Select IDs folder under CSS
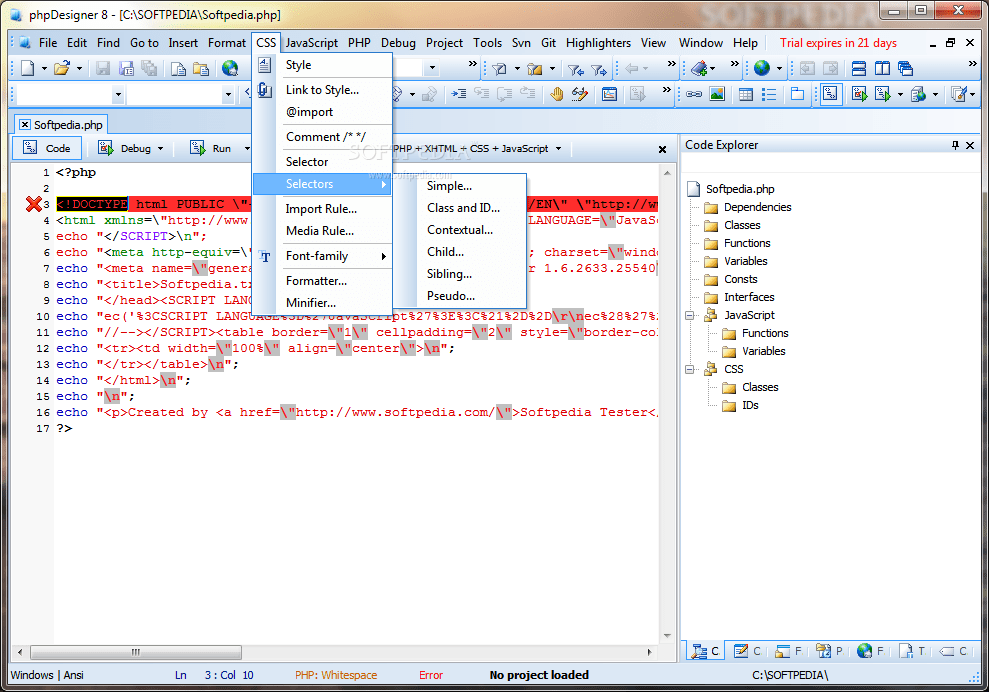This screenshot has width=989, height=692. (740, 405)
